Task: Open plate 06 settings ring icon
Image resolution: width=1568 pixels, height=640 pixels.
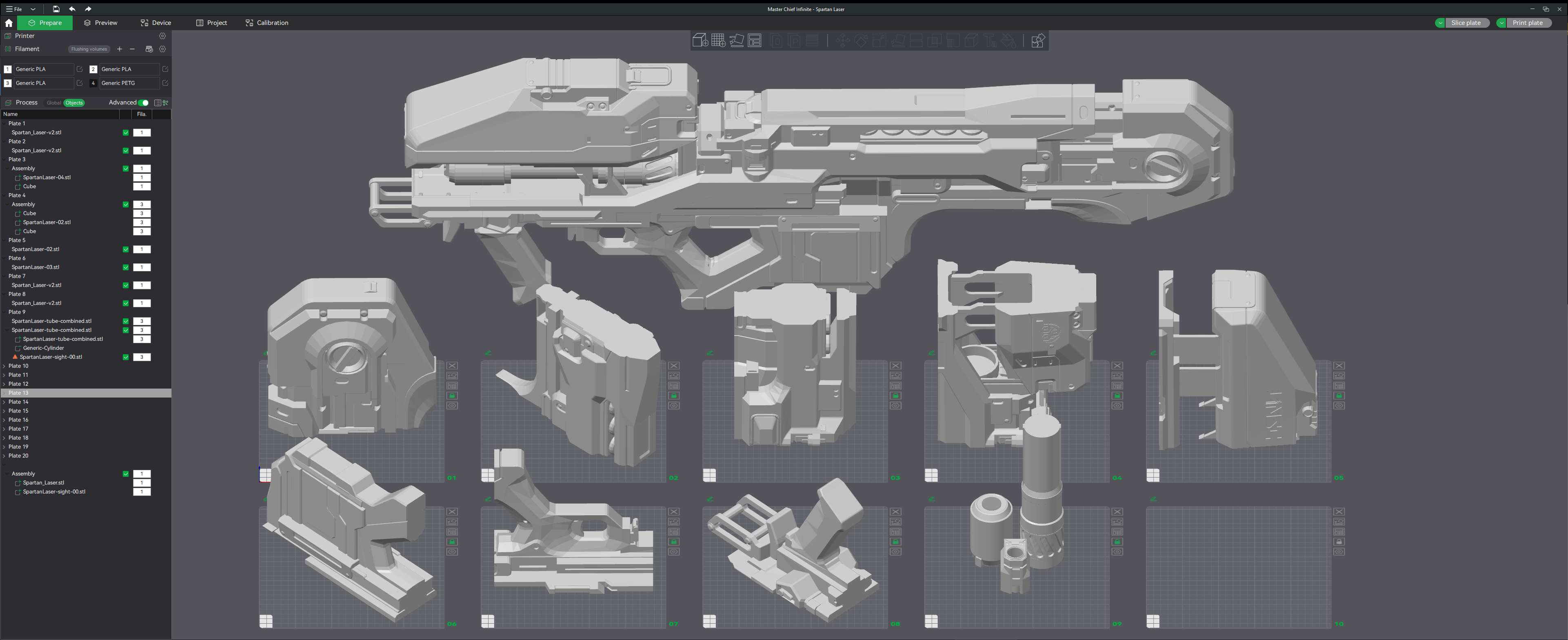Action: [x=452, y=552]
